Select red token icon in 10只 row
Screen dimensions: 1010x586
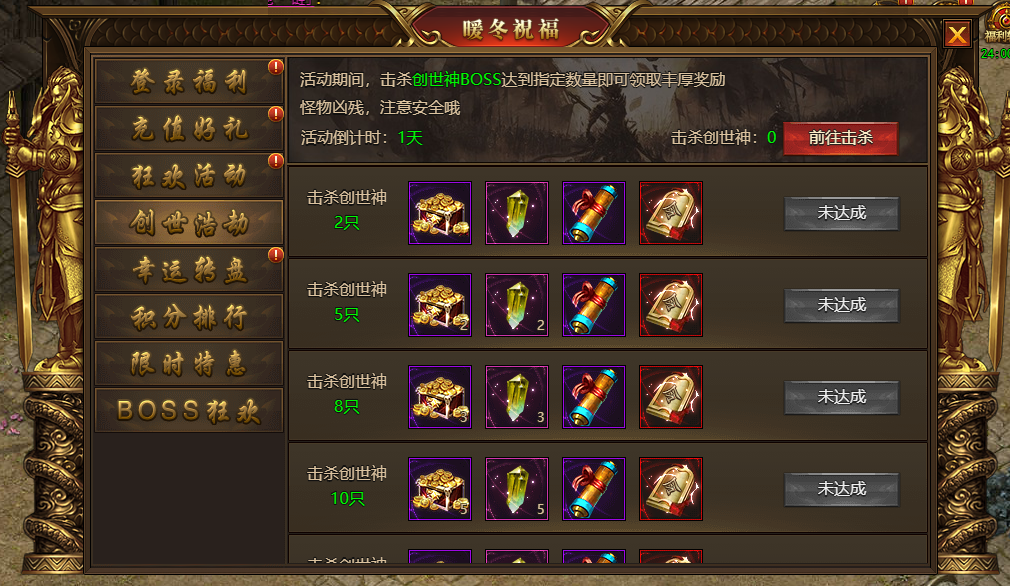click(671, 489)
